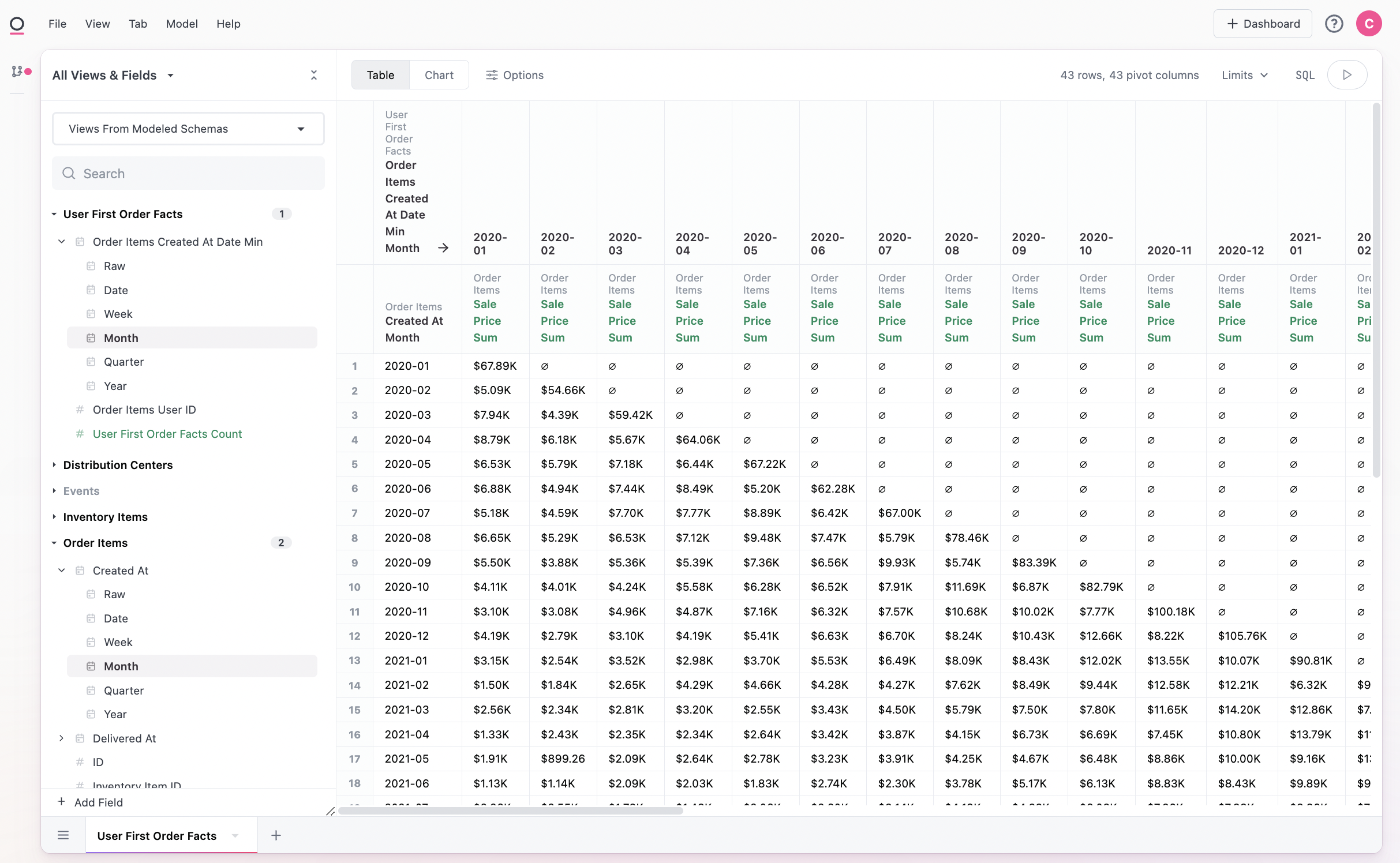Screen dimensions: 1400x863
Task: Open the help question mark icon
Action: [1334, 24]
